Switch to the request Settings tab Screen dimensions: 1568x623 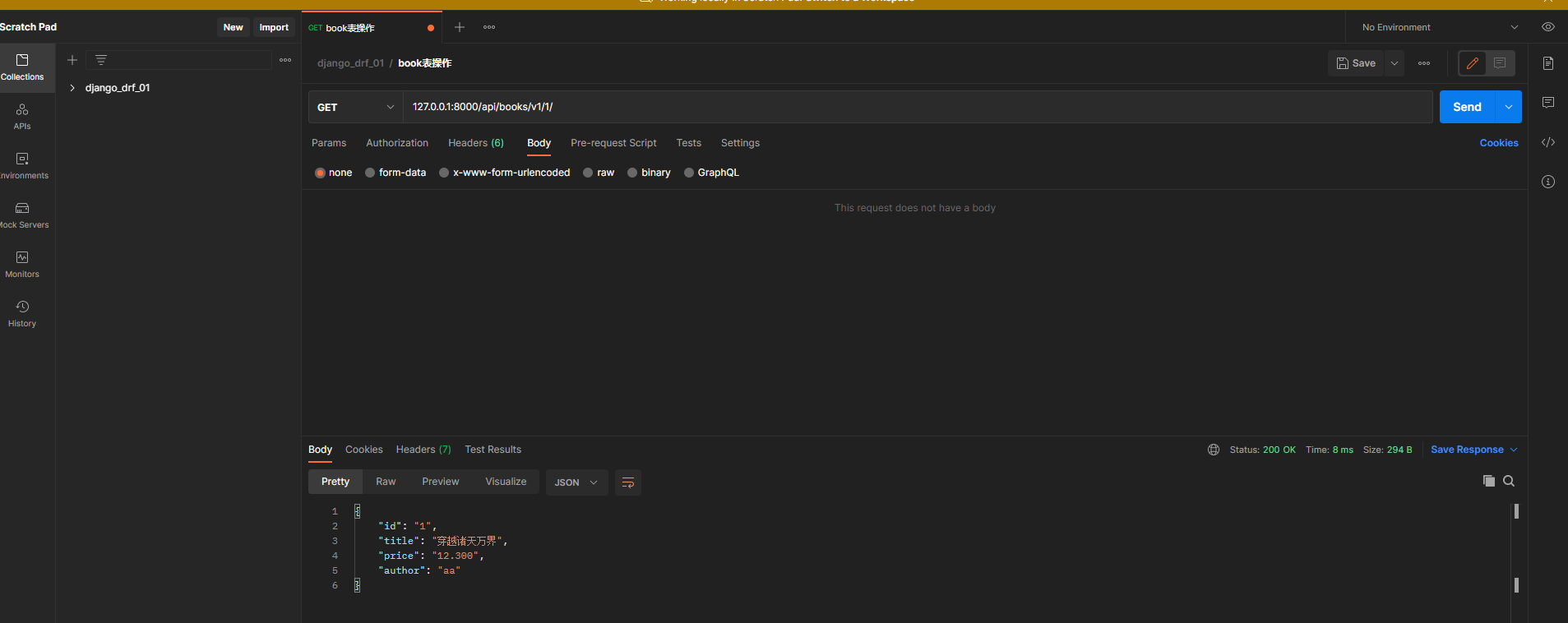pyautogui.click(x=740, y=143)
